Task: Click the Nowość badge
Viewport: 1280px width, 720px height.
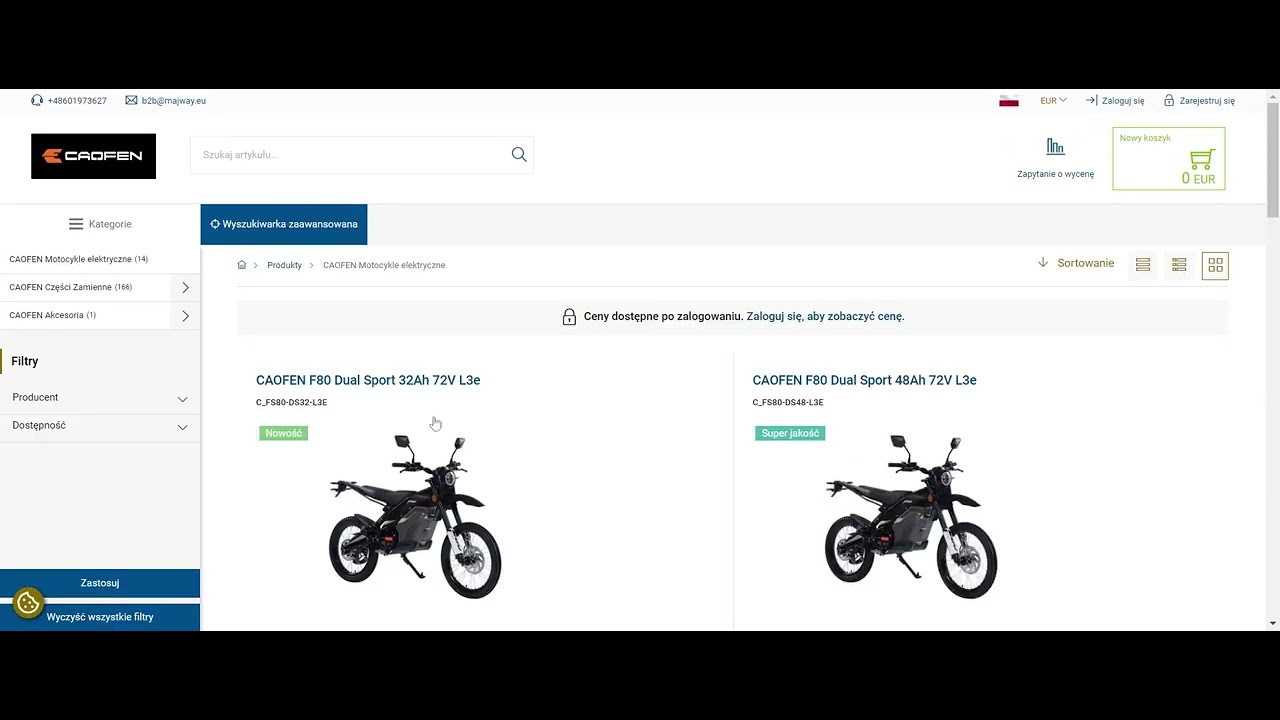Action: click(x=284, y=433)
